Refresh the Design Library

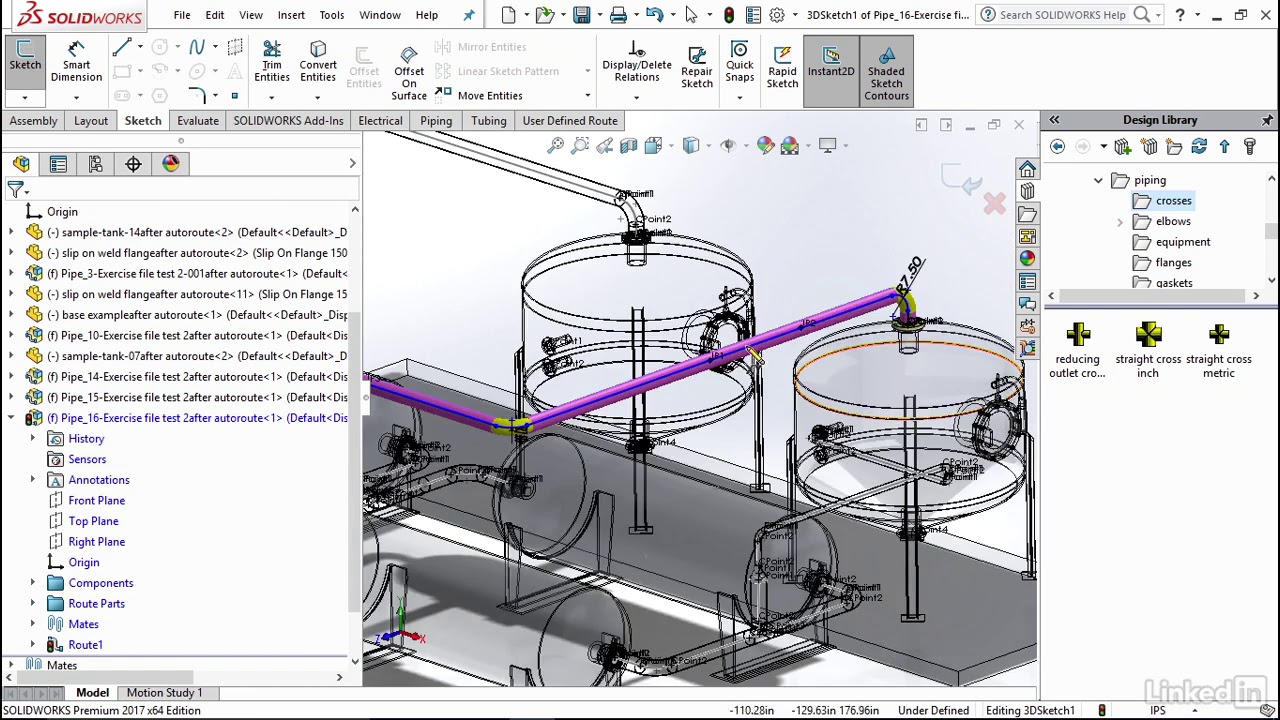point(1199,147)
